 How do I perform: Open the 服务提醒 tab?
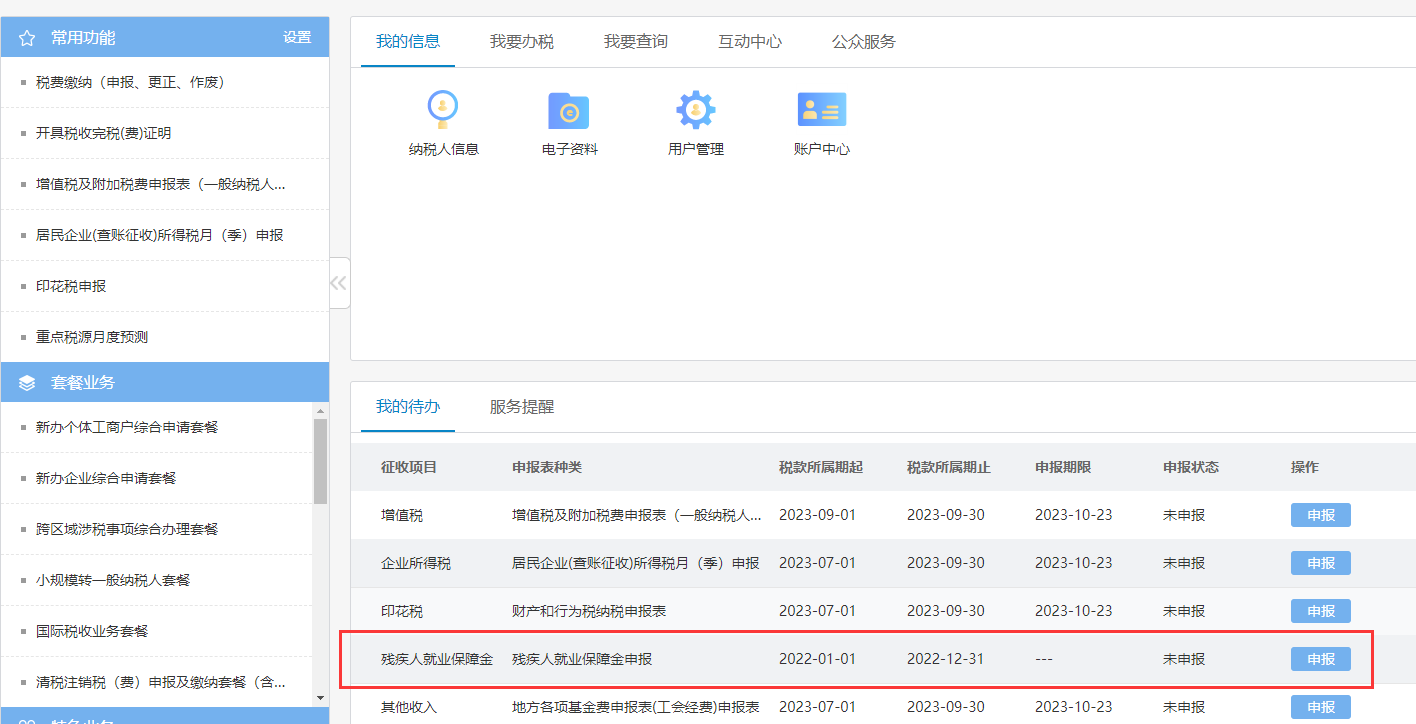point(521,407)
